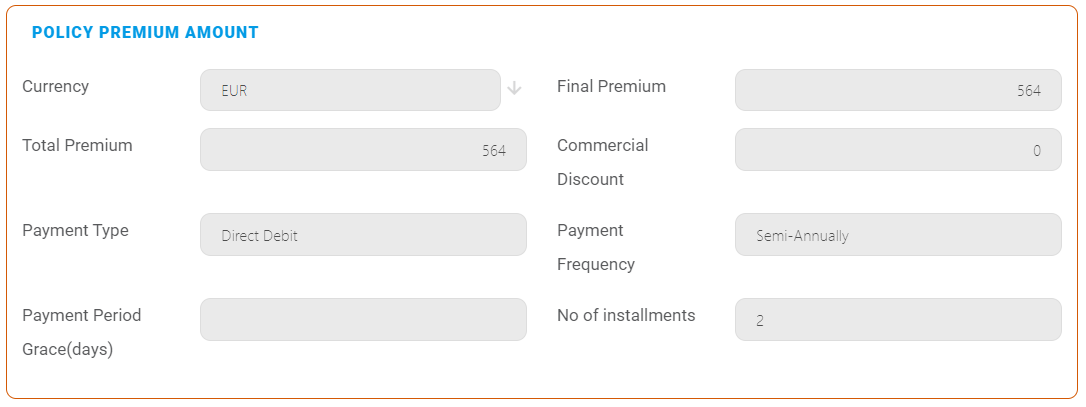Open the Currency EUR dropdown
Screen dimensions: 1086x407
pyautogui.click(x=350, y=90)
